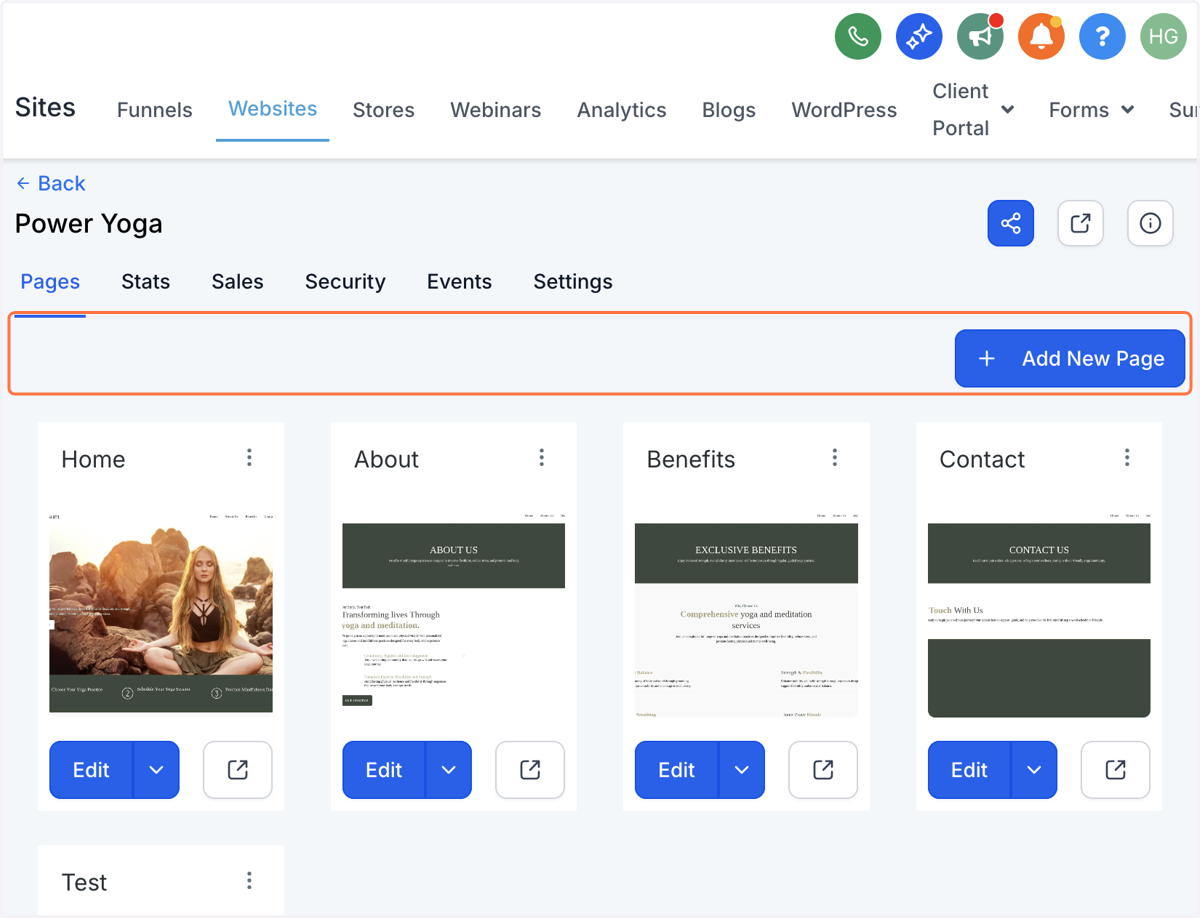The height and width of the screenshot is (918, 1200).
Task: Preview the About page in new tab
Action: coord(530,770)
